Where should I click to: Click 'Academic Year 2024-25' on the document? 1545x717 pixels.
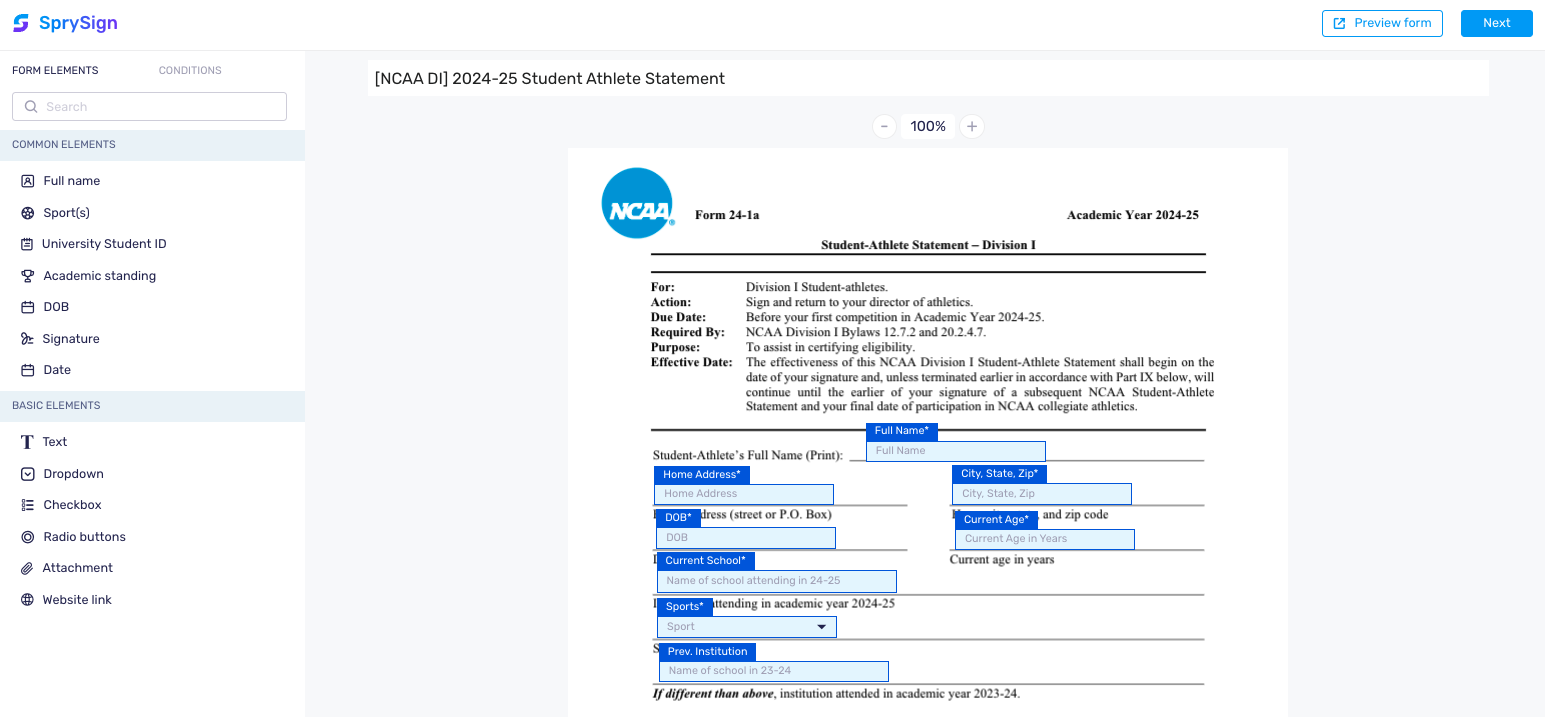click(1133, 215)
